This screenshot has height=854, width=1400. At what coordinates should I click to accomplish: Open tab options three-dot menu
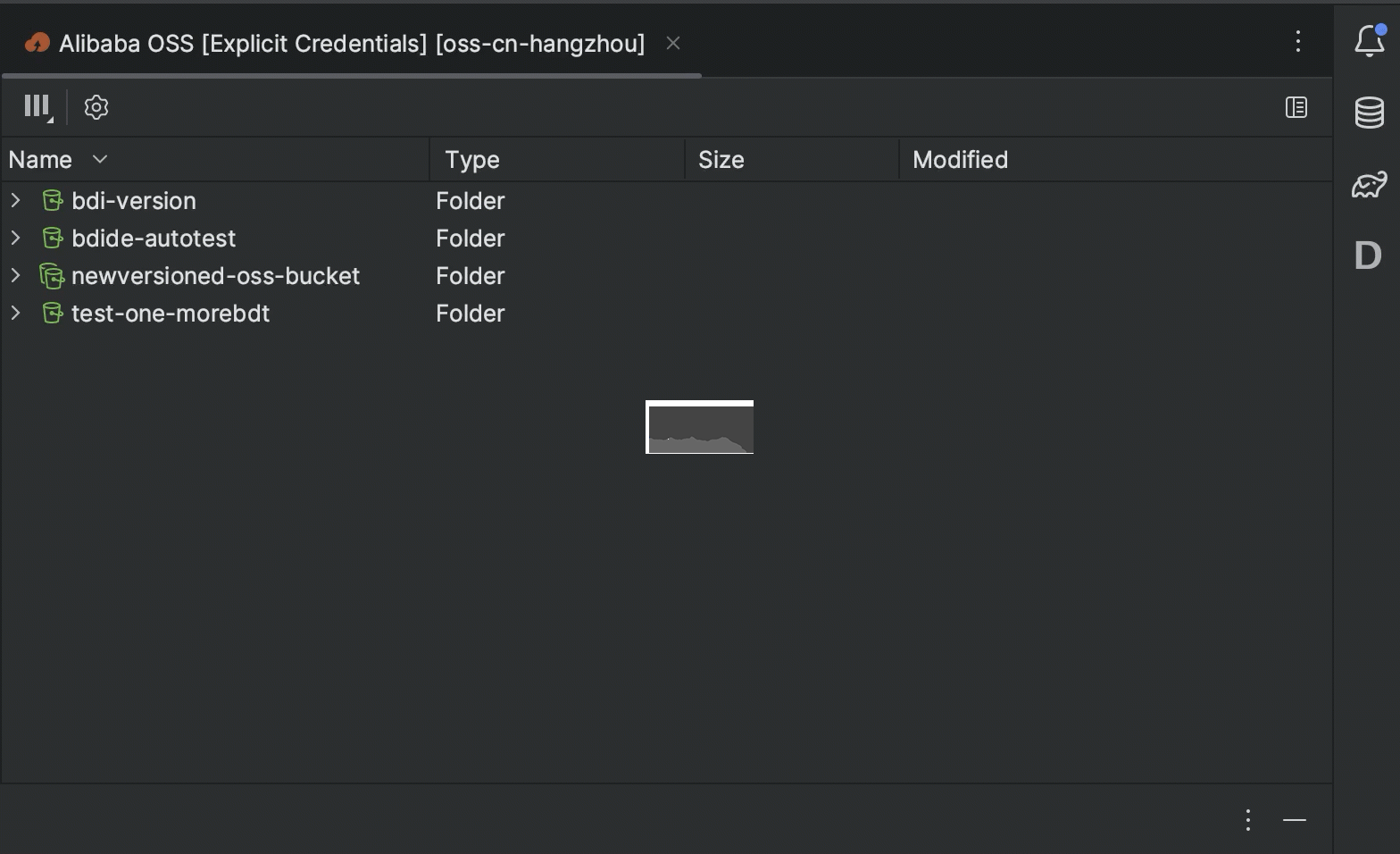point(1298,41)
